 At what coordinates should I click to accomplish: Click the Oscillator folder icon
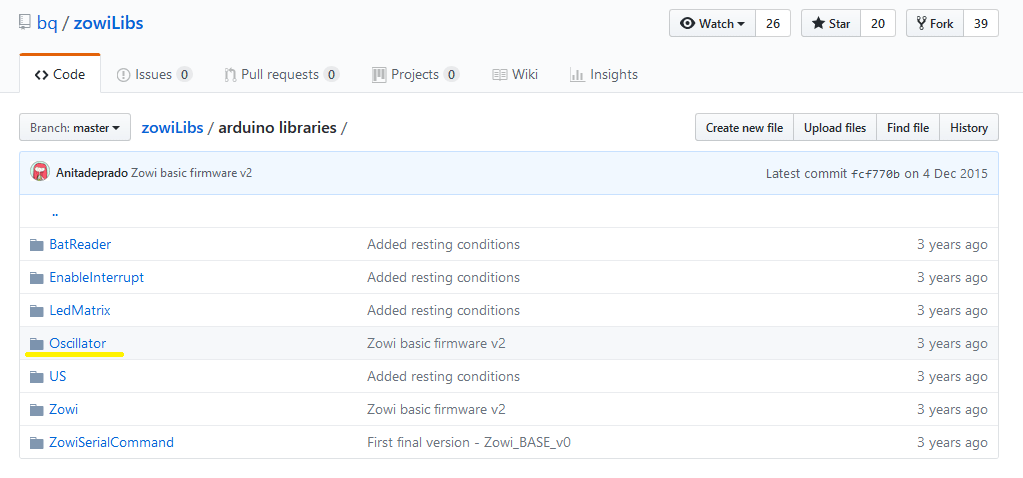37,343
